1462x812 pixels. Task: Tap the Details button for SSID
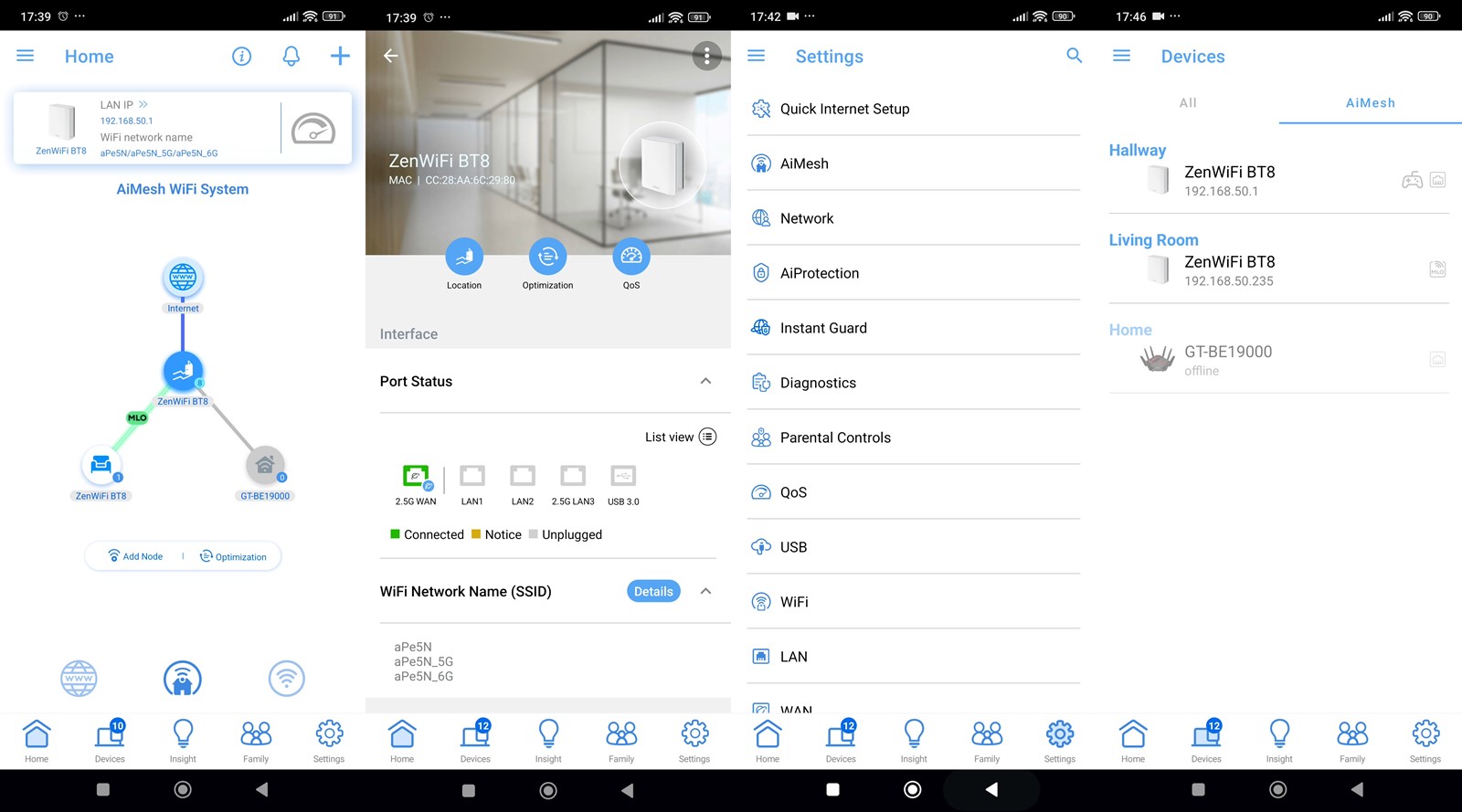click(653, 591)
